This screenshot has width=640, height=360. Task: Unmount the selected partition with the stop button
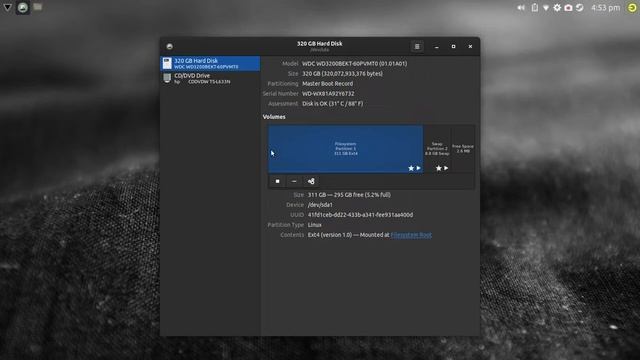pyautogui.click(x=278, y=181)
